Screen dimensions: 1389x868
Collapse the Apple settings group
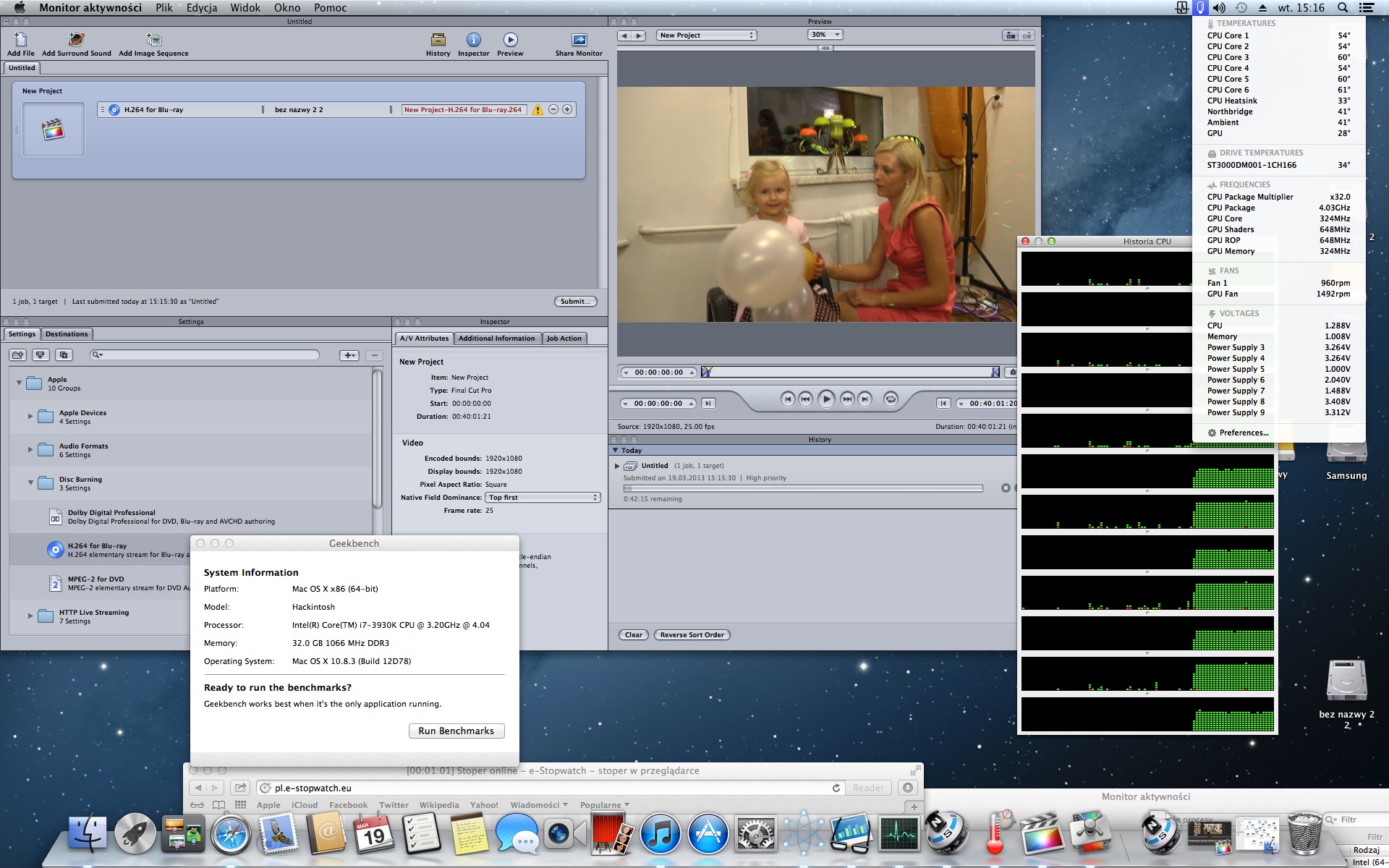(19, 383)
